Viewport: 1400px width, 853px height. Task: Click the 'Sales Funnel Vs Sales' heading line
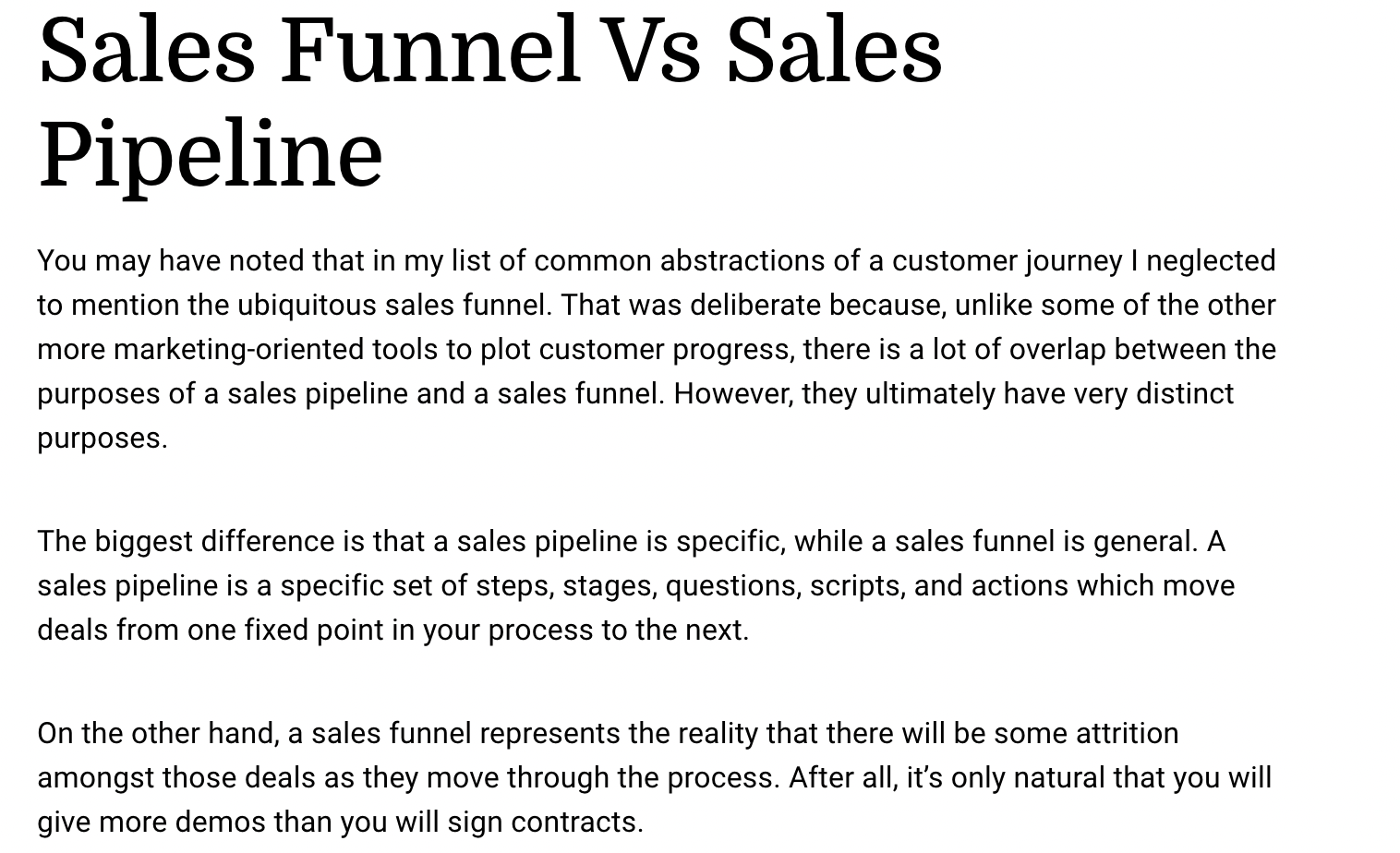tap(490, 50)
